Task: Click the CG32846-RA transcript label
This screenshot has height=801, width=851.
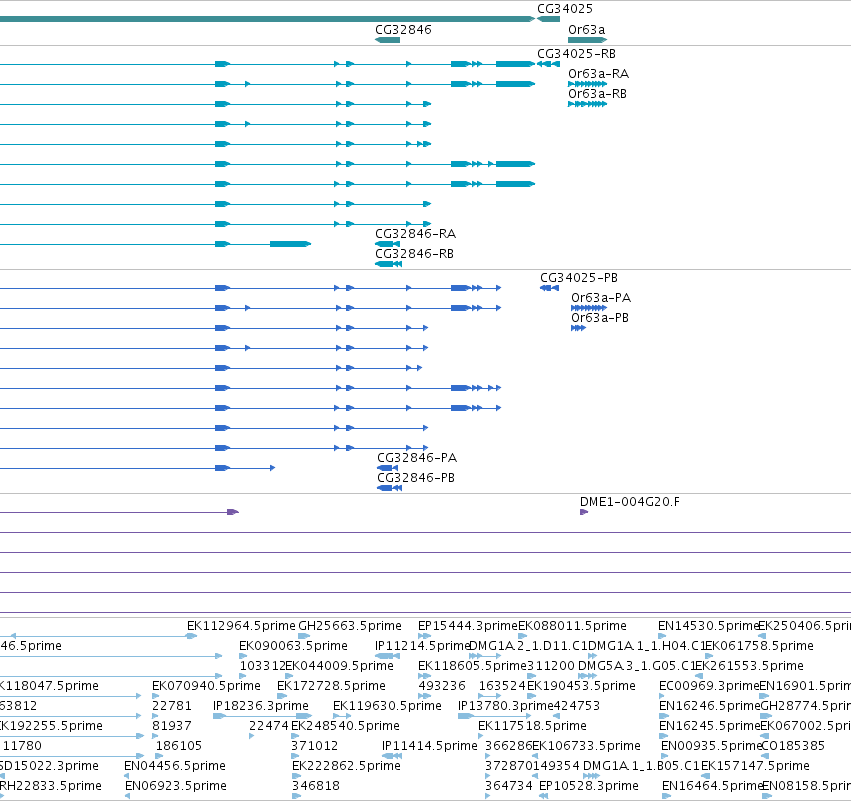Action: click(415, 234)
